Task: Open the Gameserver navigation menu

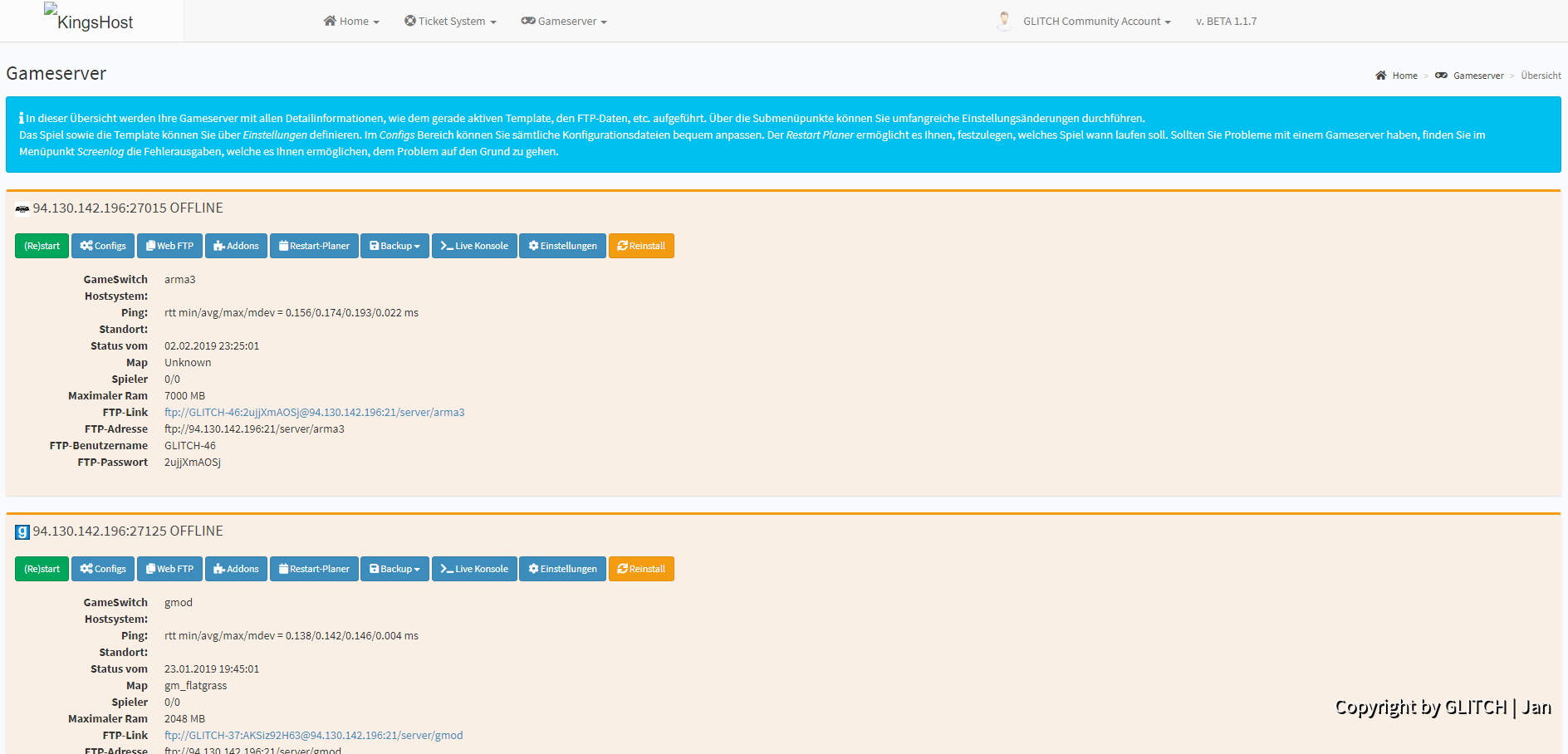Action: point(564,22)
